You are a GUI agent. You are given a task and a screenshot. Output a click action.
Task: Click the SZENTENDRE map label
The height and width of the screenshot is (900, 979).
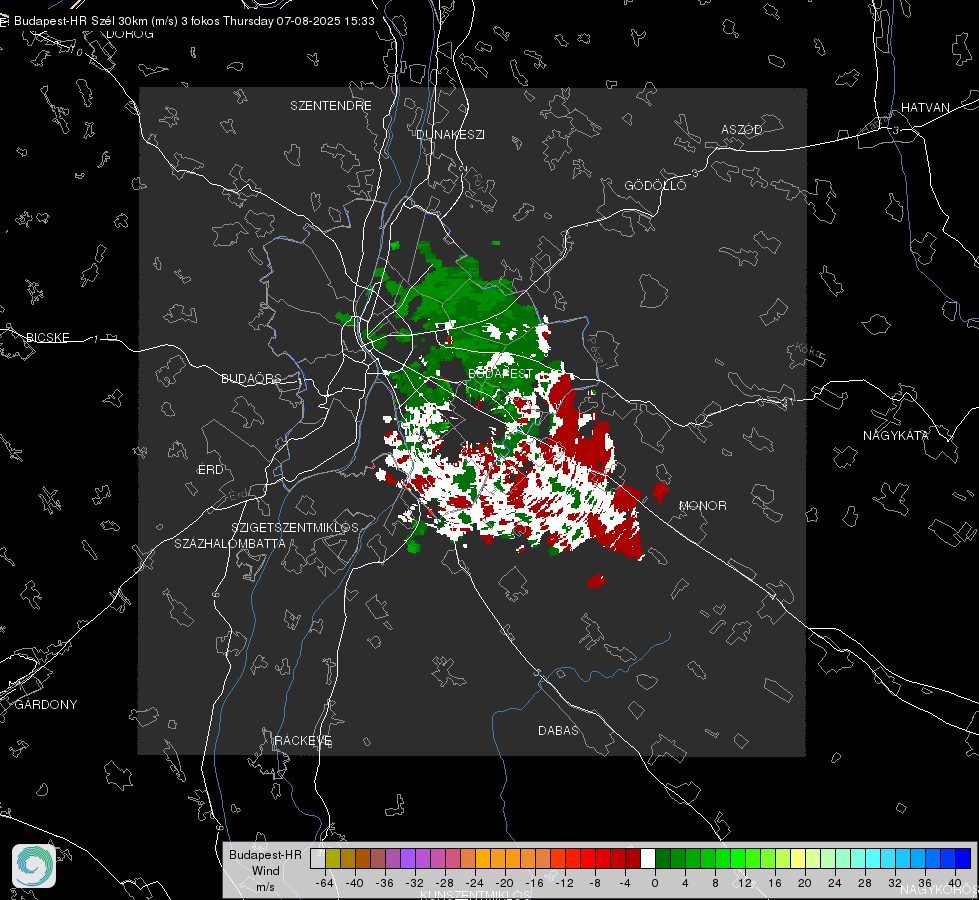[x=331, y=106]
